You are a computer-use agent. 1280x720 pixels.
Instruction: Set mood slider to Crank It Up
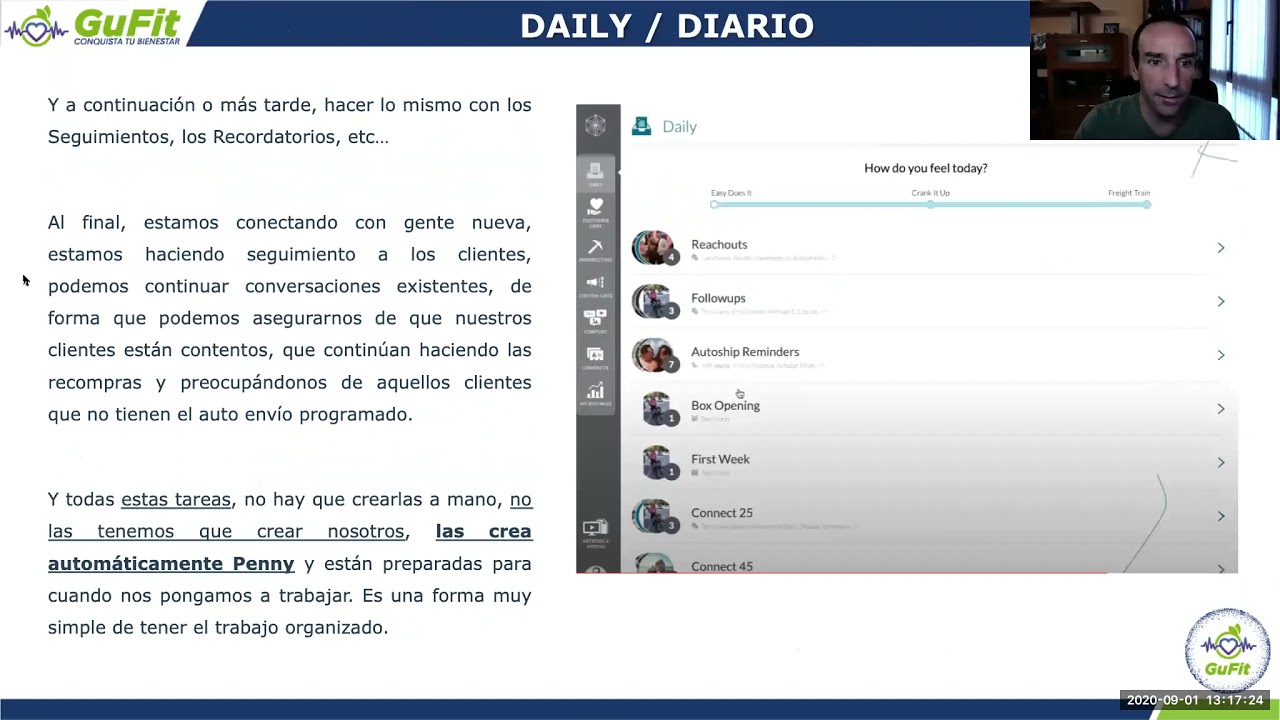(931, 204)
